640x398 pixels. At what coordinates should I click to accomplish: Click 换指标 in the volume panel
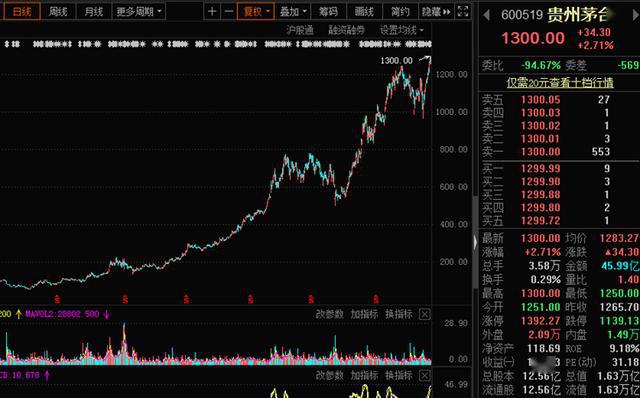(x=399, y=314)
